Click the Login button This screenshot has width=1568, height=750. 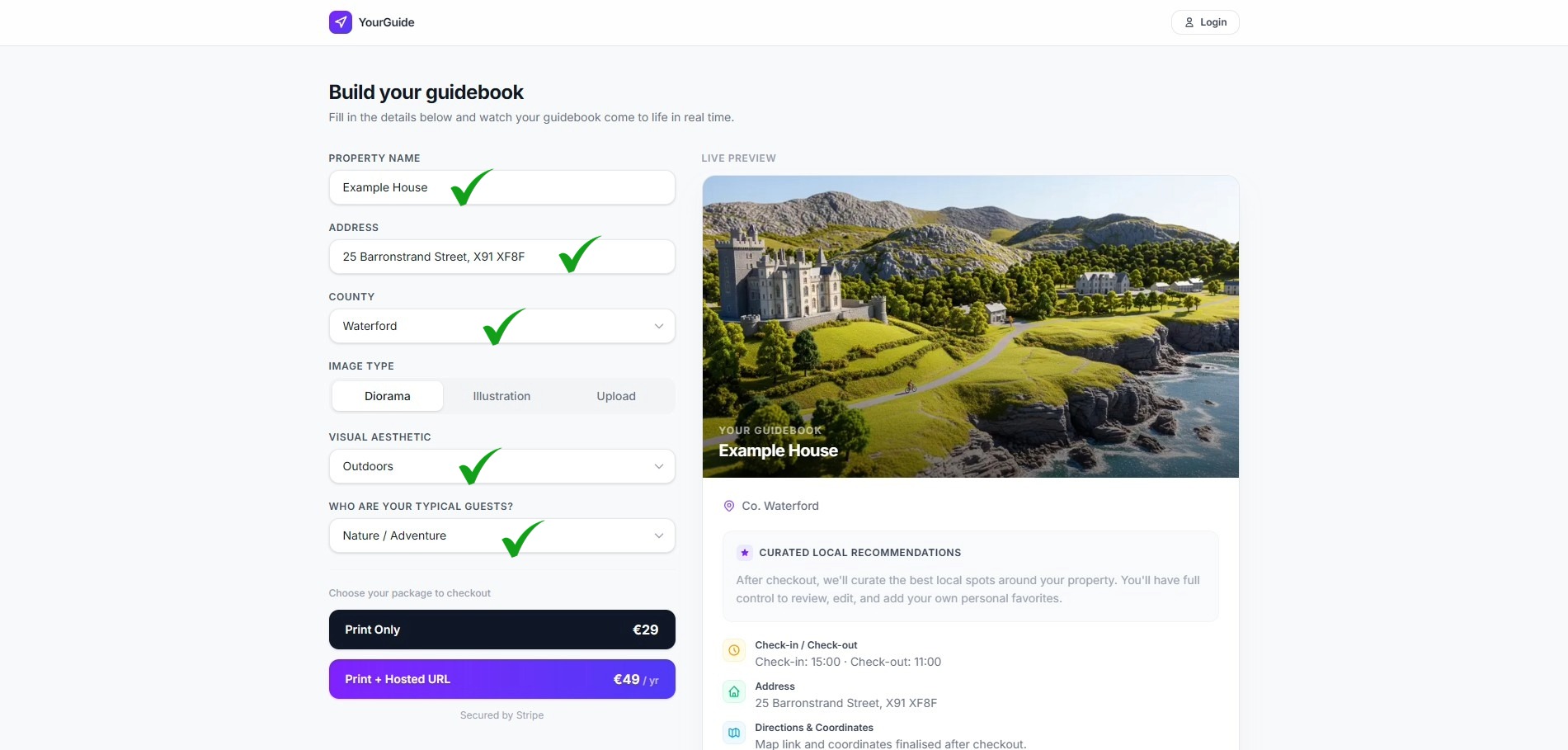(1205, 22)
